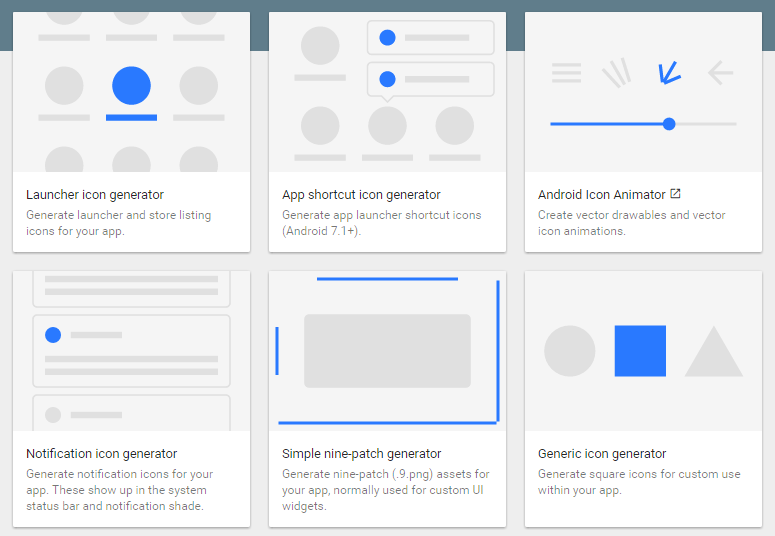Image resolution: width=775 pixels, height=536 pixels.
Task: Click the gray triangle shape in Generic icon thumbnail
Action: pos(713,354)
